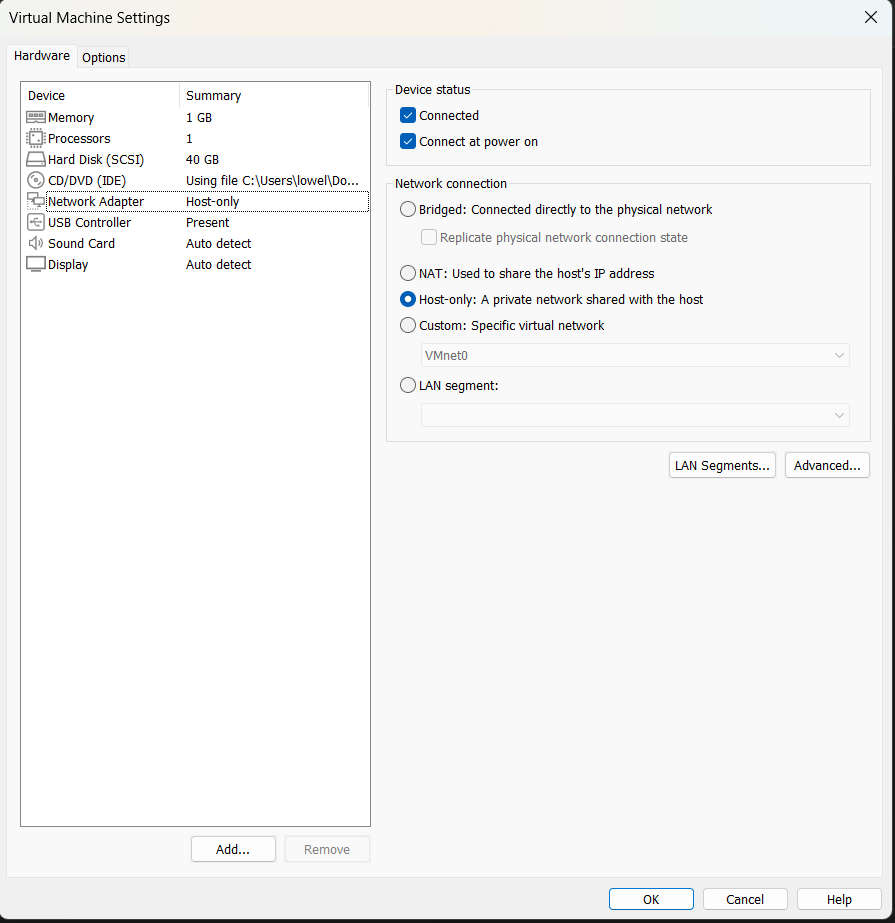Open the VMnet0 virtual network dropdown

coord(635,356)
